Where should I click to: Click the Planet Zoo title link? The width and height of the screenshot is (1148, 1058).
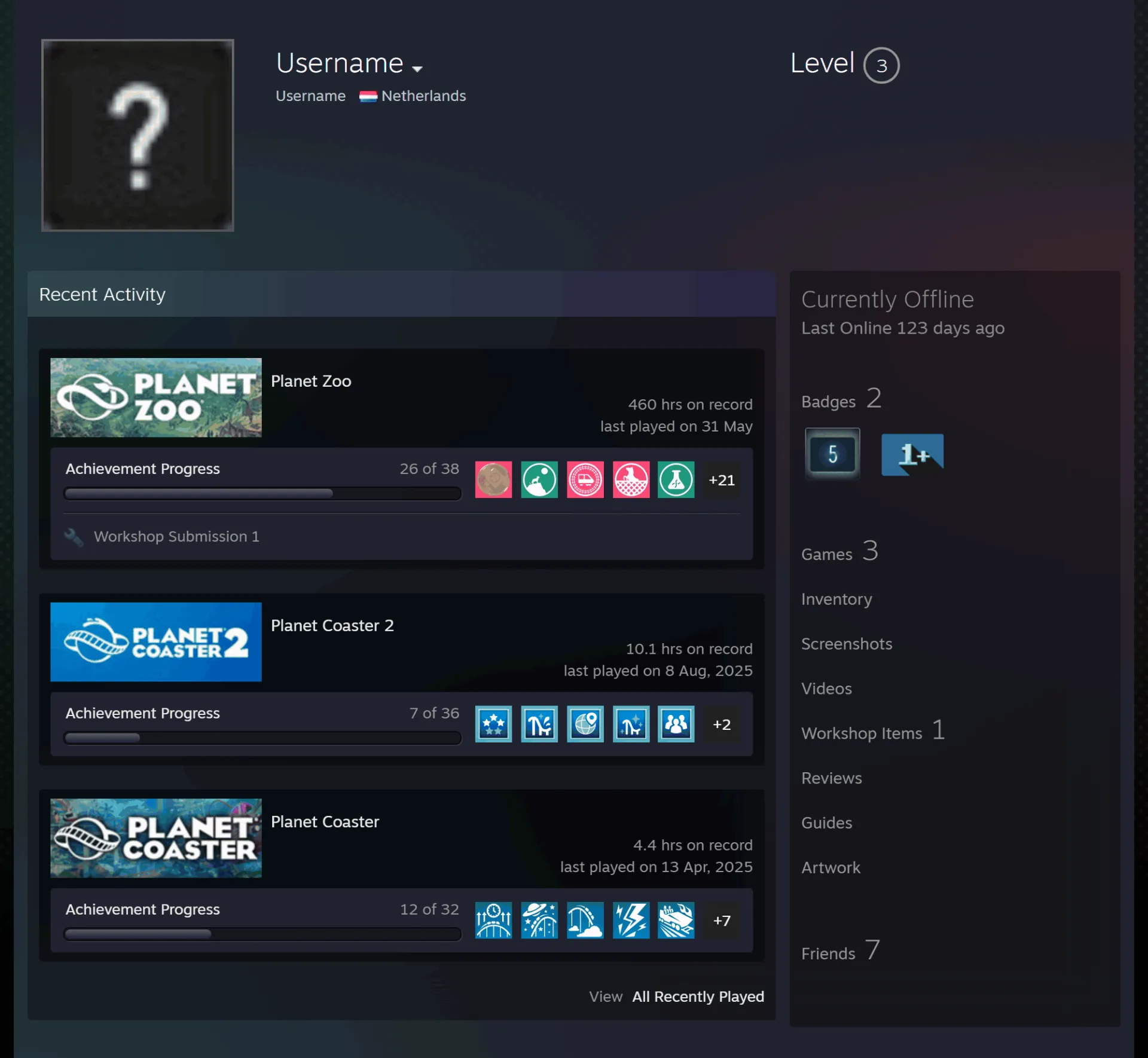point(311,381)
